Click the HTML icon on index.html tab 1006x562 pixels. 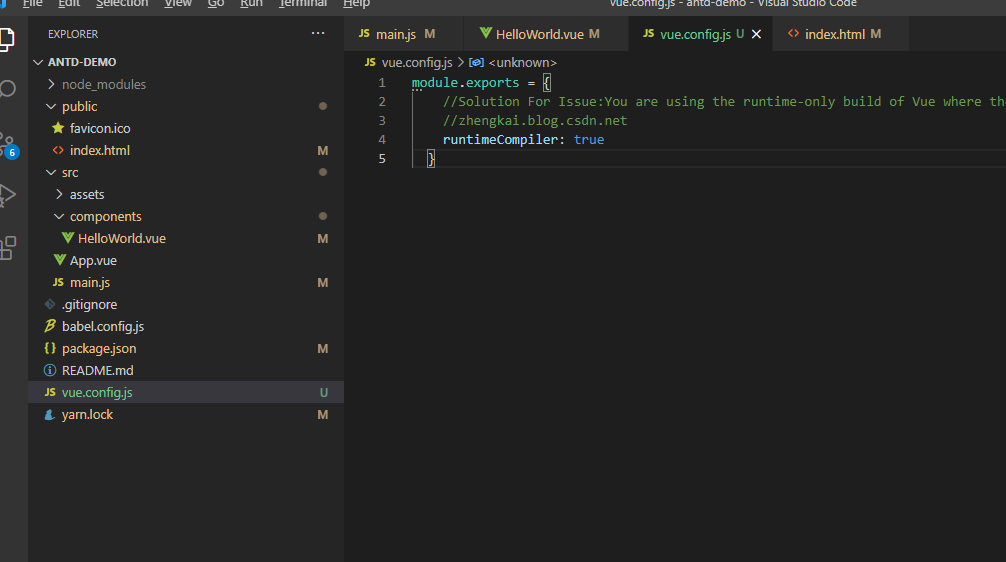pyautogui.click(x=794, y=33)
